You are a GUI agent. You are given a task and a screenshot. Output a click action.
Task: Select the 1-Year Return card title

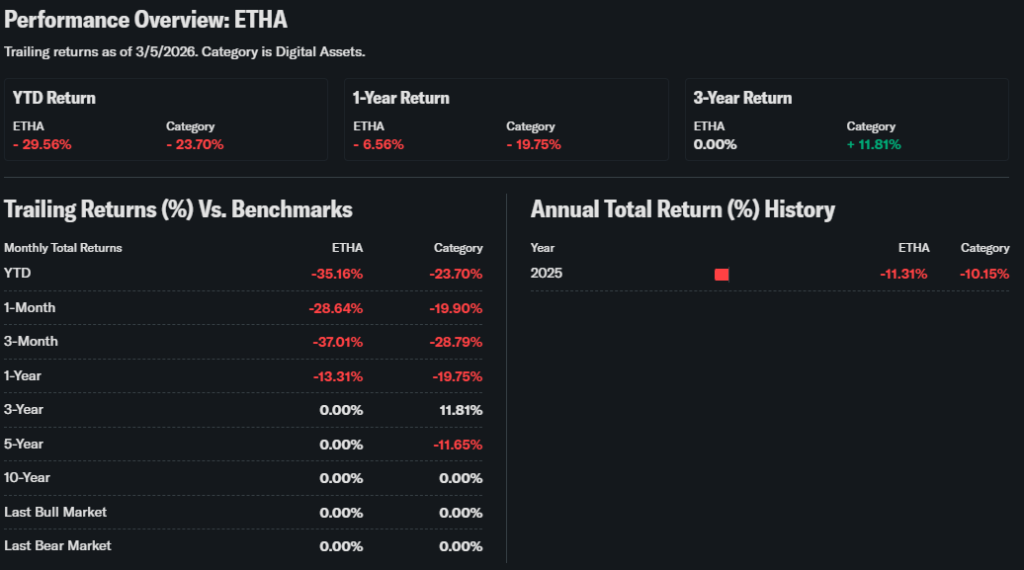pos(401,98)
